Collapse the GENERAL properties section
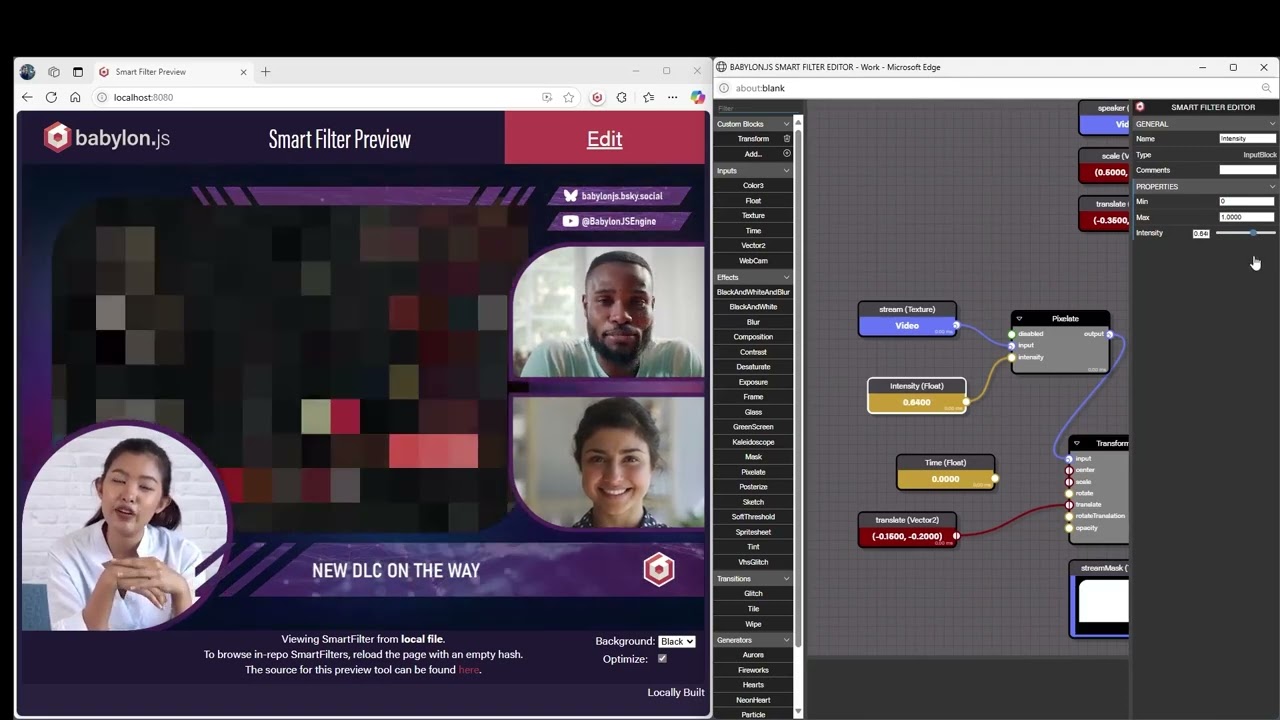Viewport: 1280px width, 720px height. click(x=1272, y=124)
